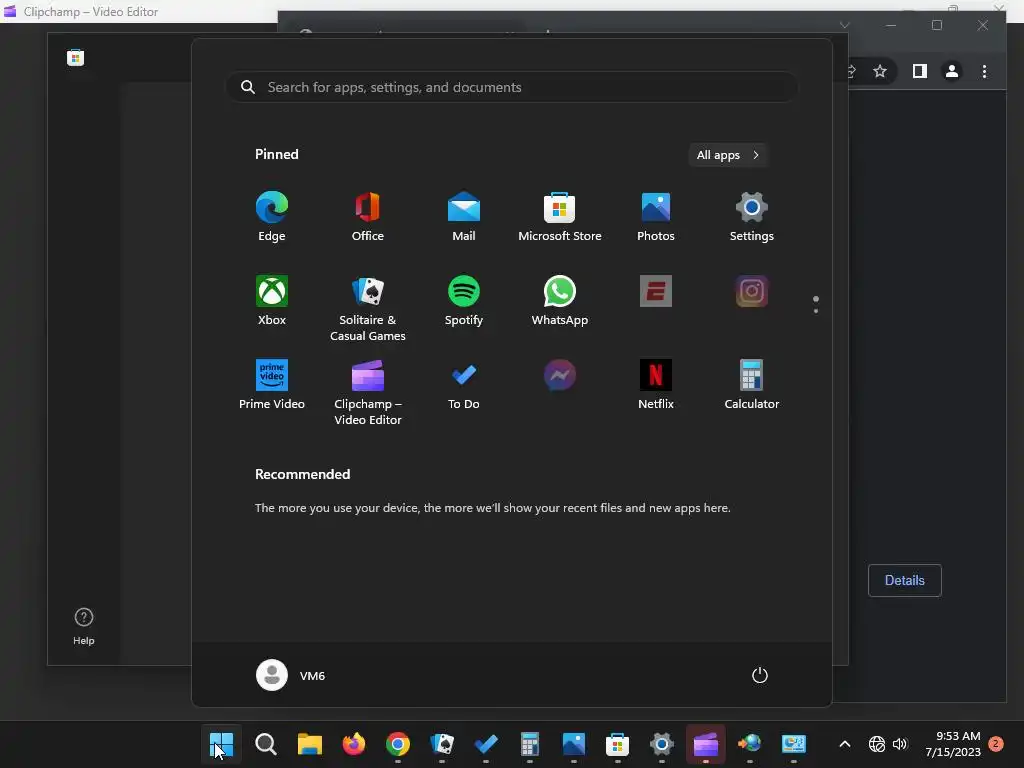
Task: Launch the Office pinned app
Action: (x=368, y=217)
